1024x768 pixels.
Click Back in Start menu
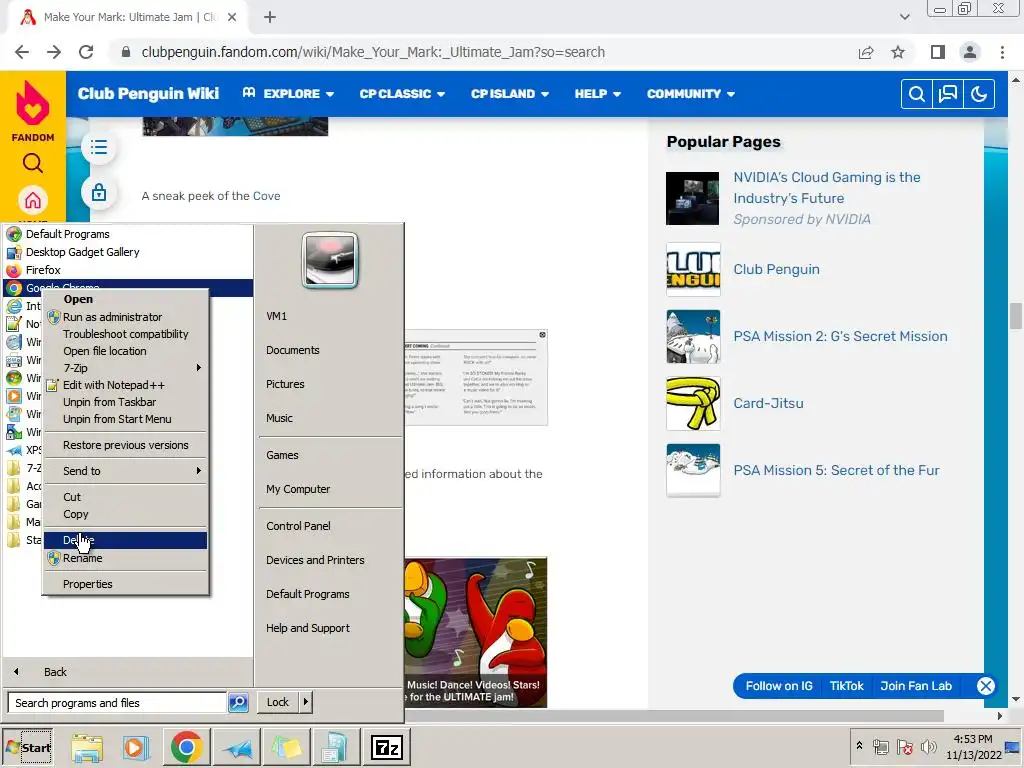pyautogui.click(x=55, y=672)
